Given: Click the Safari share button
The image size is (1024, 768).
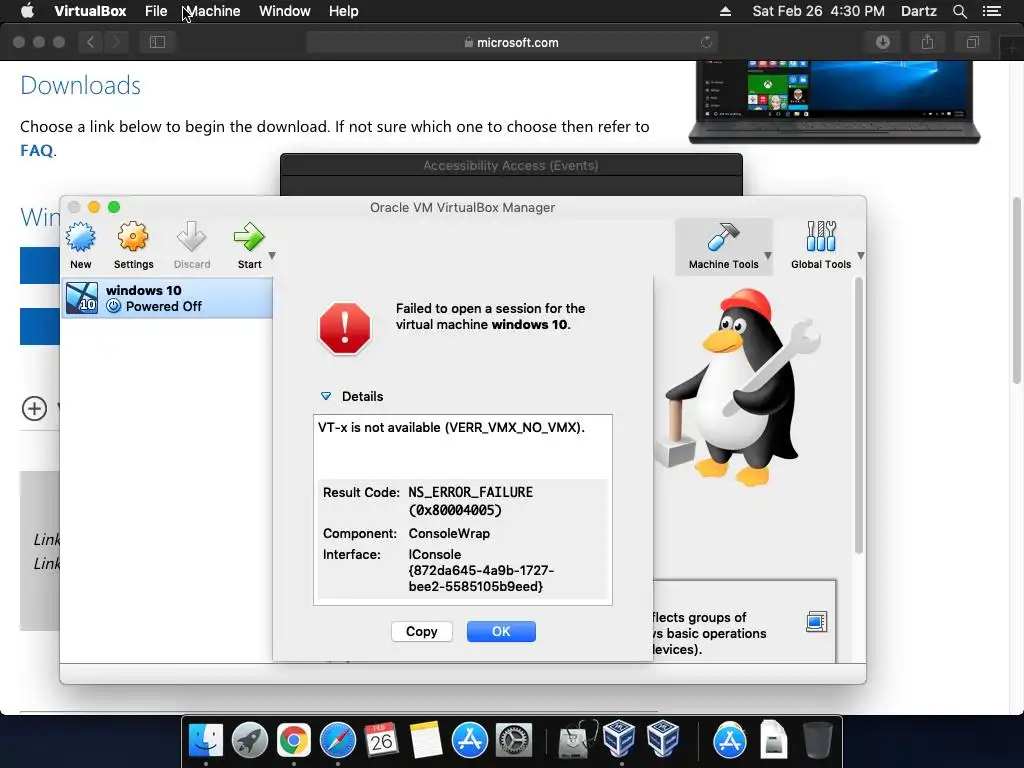Looking at the screenshot, I should (x=927, y=42).
